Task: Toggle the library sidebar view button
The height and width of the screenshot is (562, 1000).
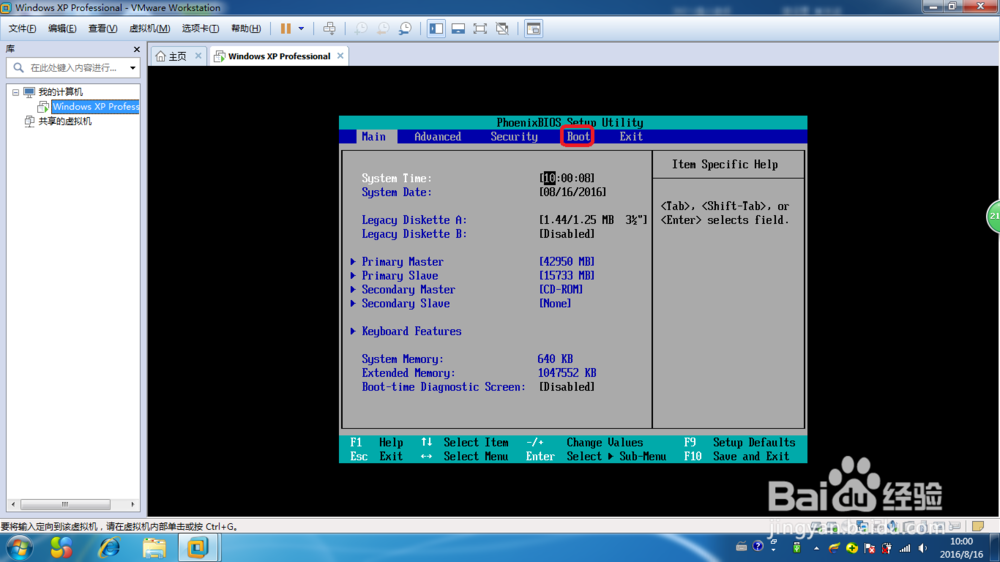Action: pos(436,29)
